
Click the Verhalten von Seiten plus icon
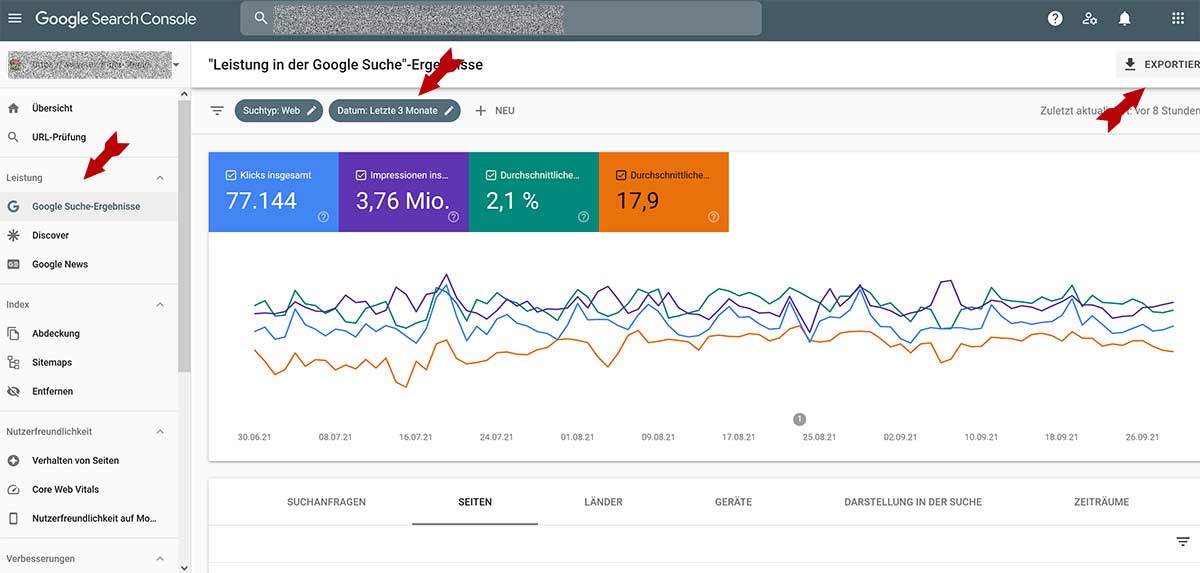pyautogui.click(x=13, y=460)
